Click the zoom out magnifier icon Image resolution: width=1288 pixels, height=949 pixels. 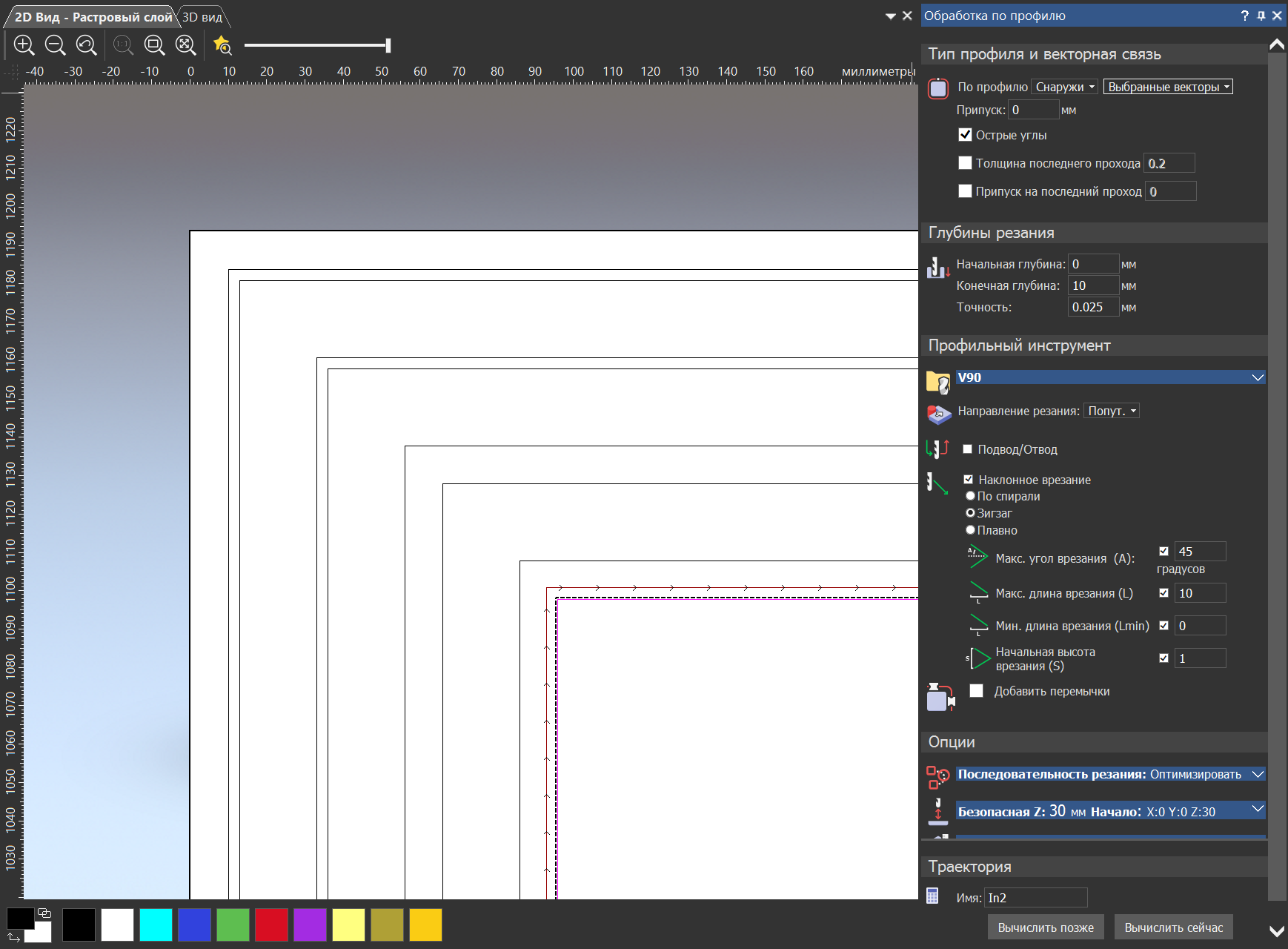(56, 45)
